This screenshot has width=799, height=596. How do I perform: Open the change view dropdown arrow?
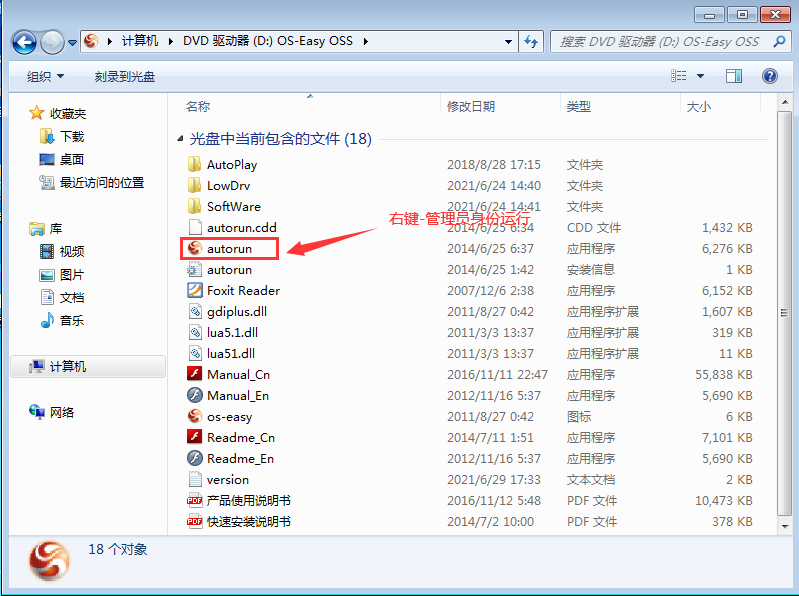[x=700, y=76]
